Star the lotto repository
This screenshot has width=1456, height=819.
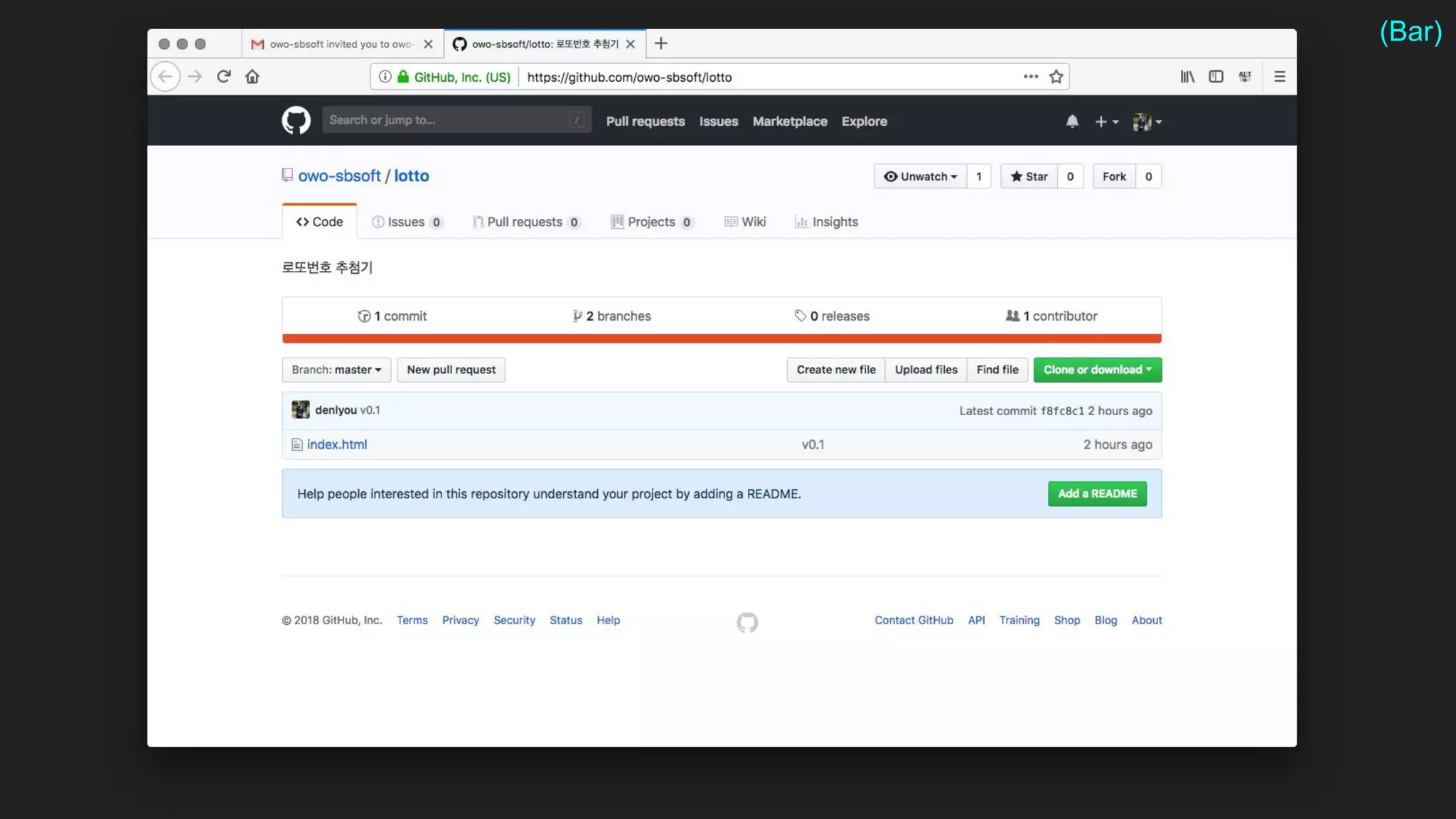[1029, 176]
